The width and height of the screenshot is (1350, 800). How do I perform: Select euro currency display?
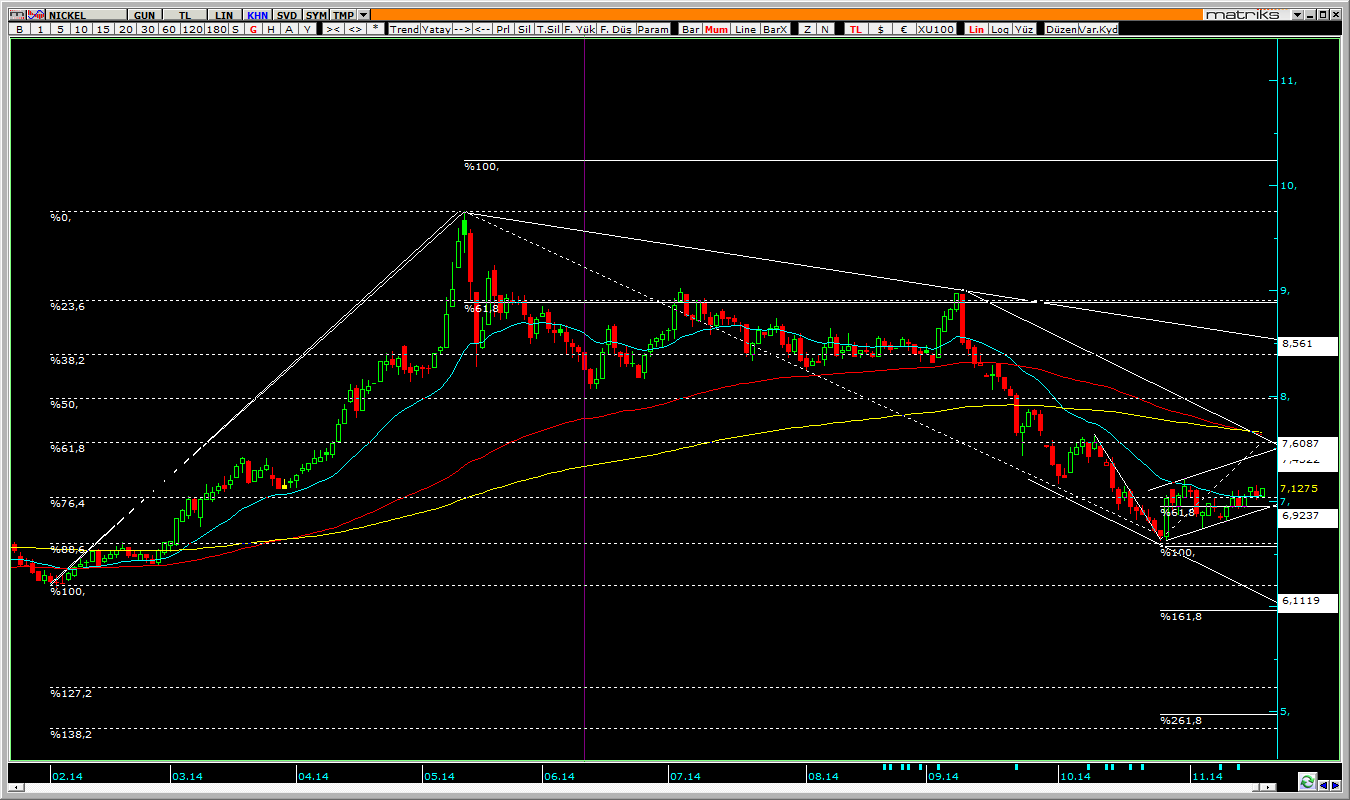(x=904, y=29)
